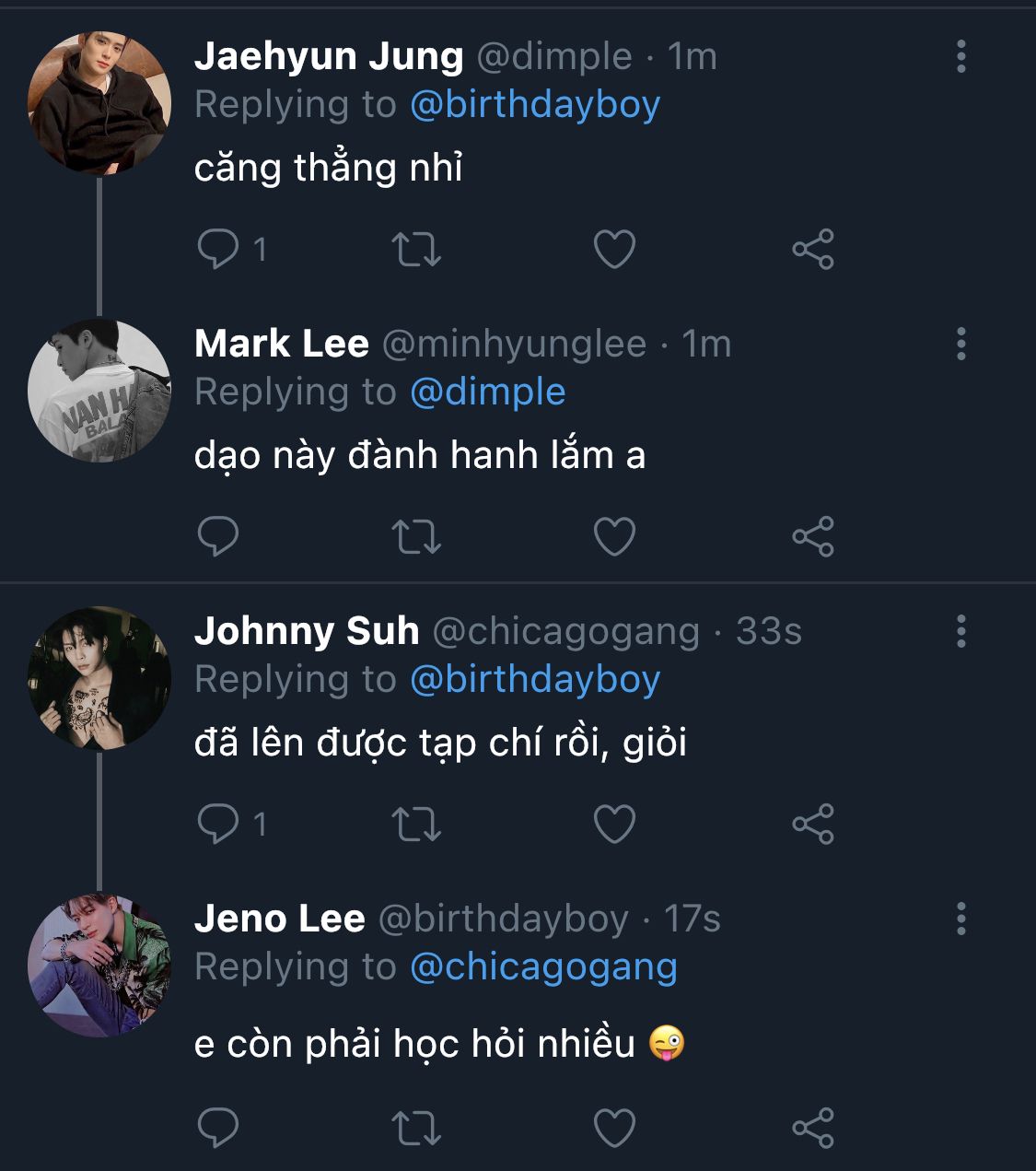Like Jaehyun Jung's tweet
The image size is (1036, 1171).
coord(614,249)
